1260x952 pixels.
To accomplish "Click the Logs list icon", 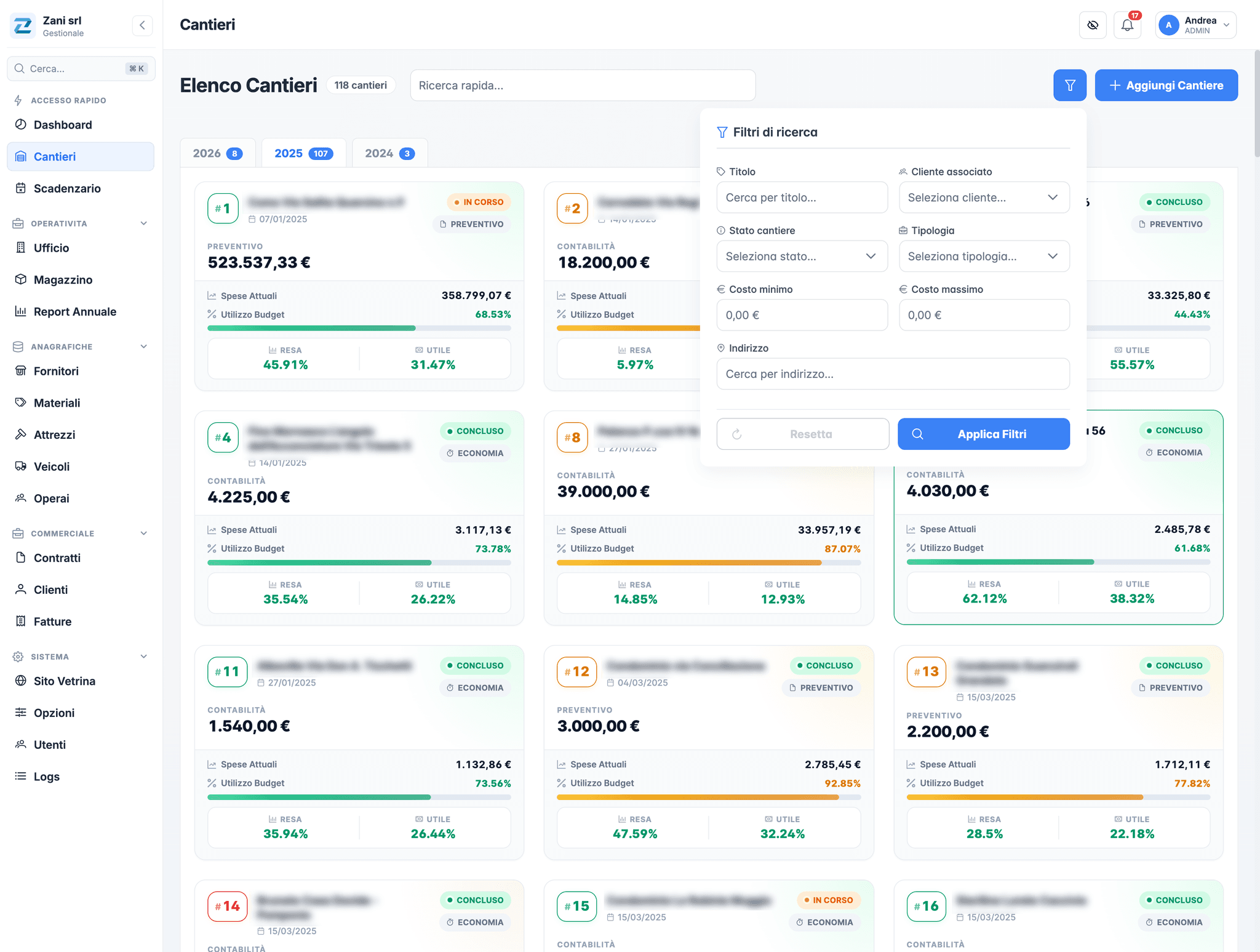I will pos(21,776).
